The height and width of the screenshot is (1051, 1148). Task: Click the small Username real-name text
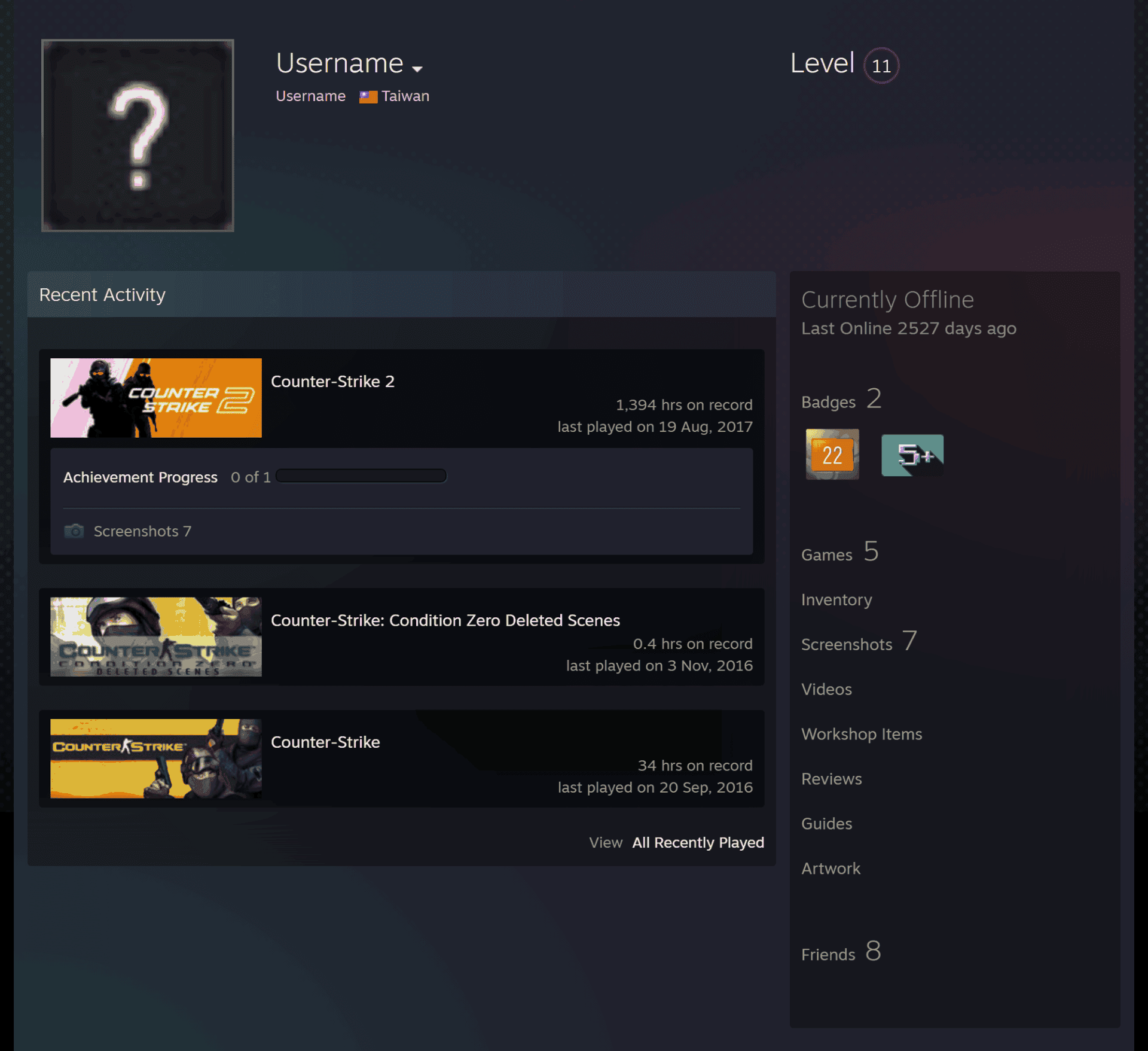click(x=310, y=96)
